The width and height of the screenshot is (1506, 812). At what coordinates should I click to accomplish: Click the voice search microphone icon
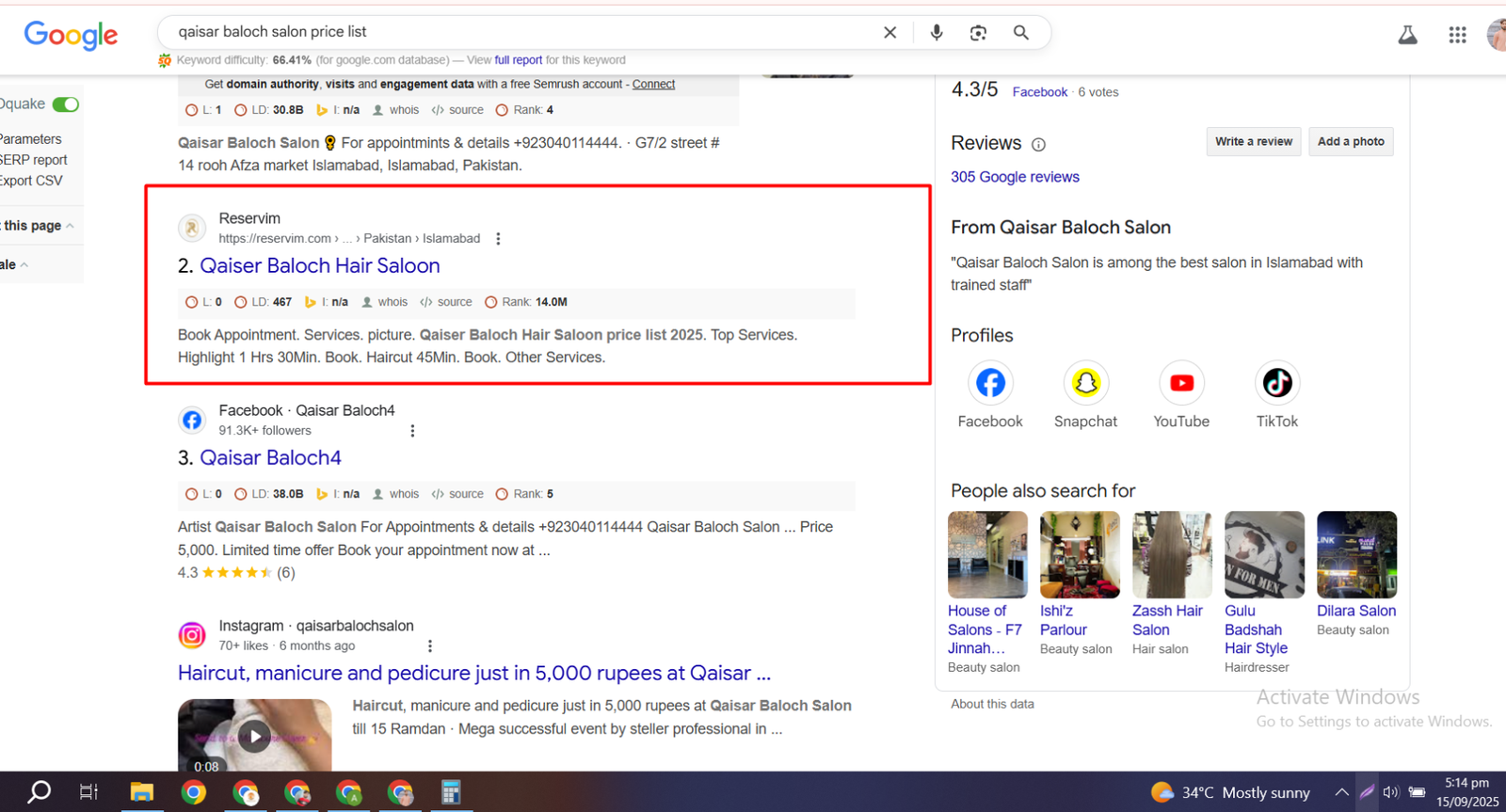click(x=936, y=33)
